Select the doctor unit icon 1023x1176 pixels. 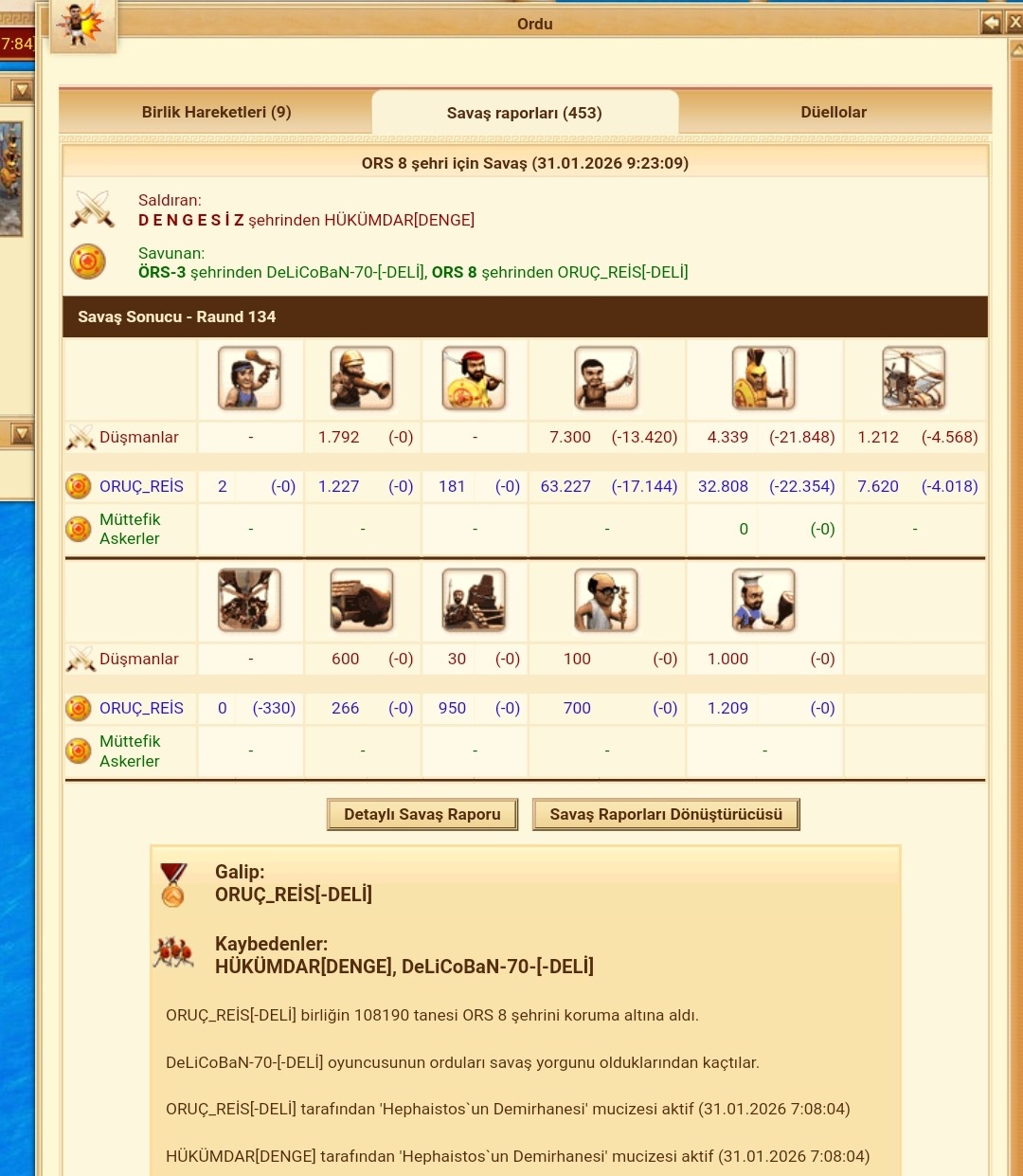pyautogui.click(x=606, y=600)
